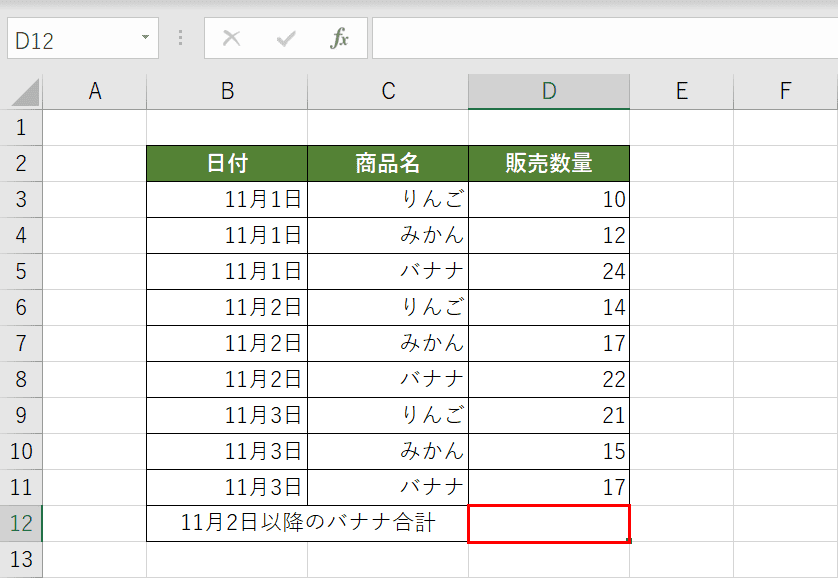Click the 11月2日 cell in row 7
838x578 pixels.
point(227,343)
